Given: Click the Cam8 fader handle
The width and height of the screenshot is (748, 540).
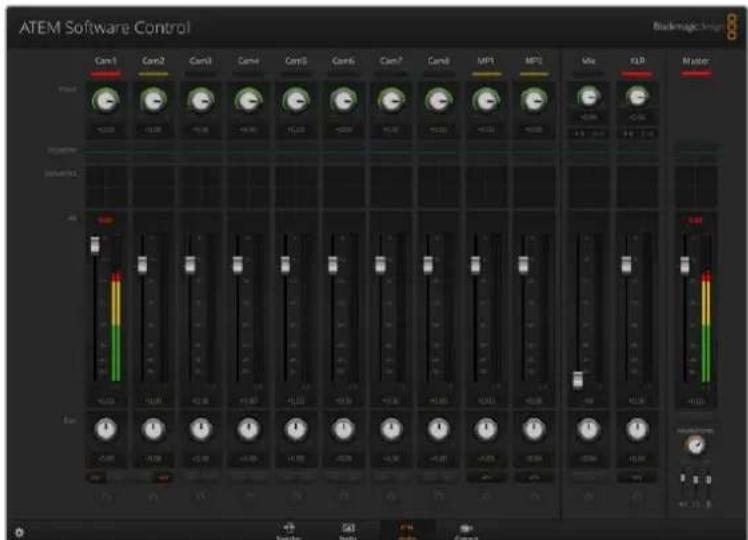Looking at the screenshot, I should (x=428, y=264).
